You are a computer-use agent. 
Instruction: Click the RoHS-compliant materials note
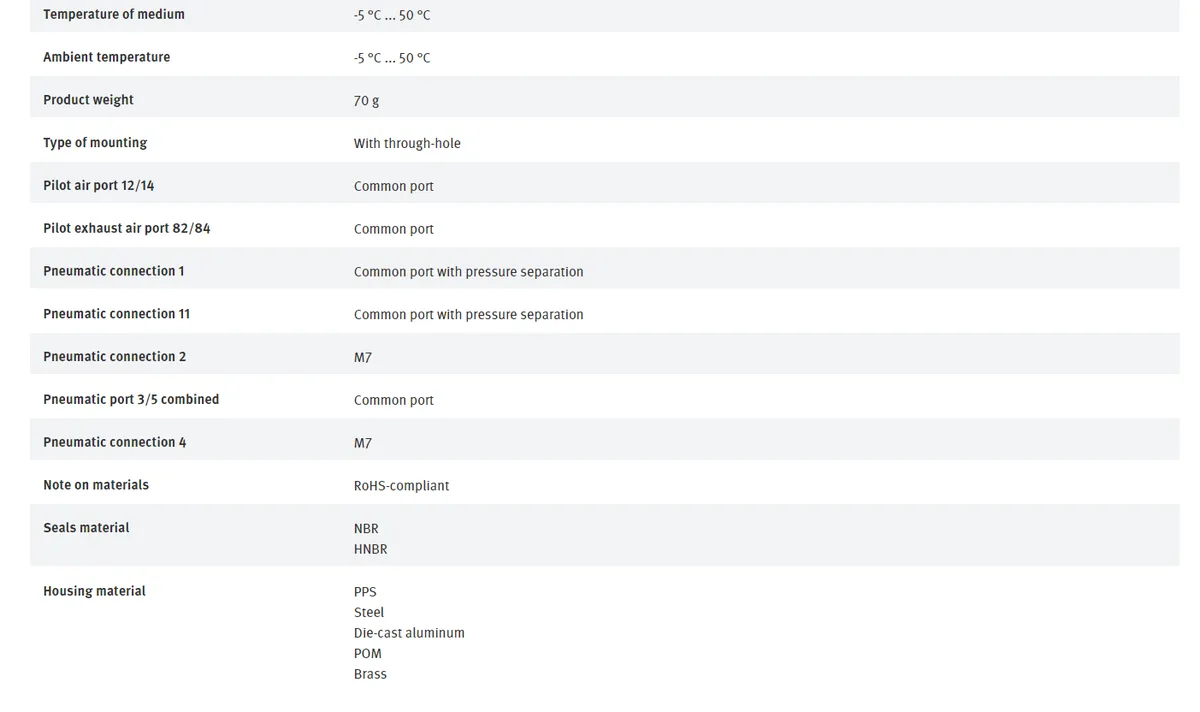[x=401, y=486]
